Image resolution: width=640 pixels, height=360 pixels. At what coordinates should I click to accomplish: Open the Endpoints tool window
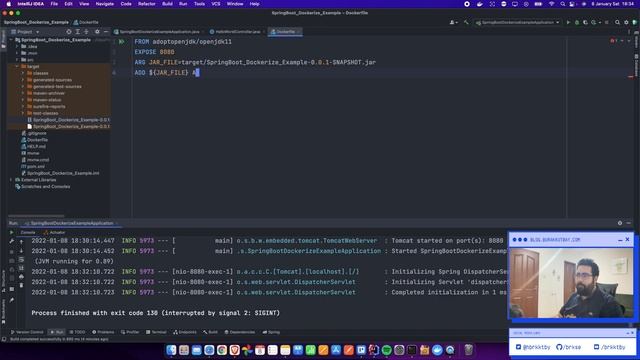pyautogui.click(x=185, y=332)
